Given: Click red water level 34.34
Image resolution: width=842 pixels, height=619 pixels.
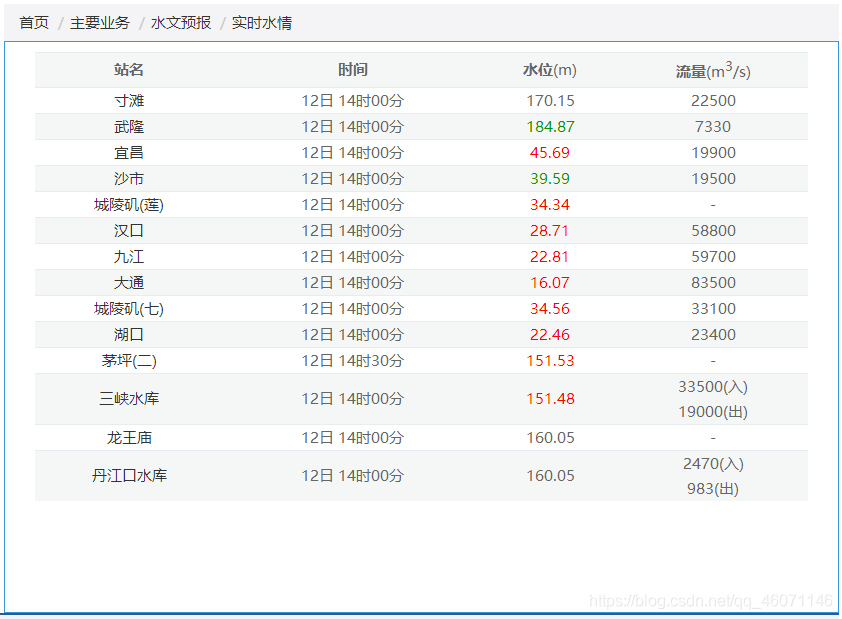Looking at the screenshot, I should coord(550,205).
